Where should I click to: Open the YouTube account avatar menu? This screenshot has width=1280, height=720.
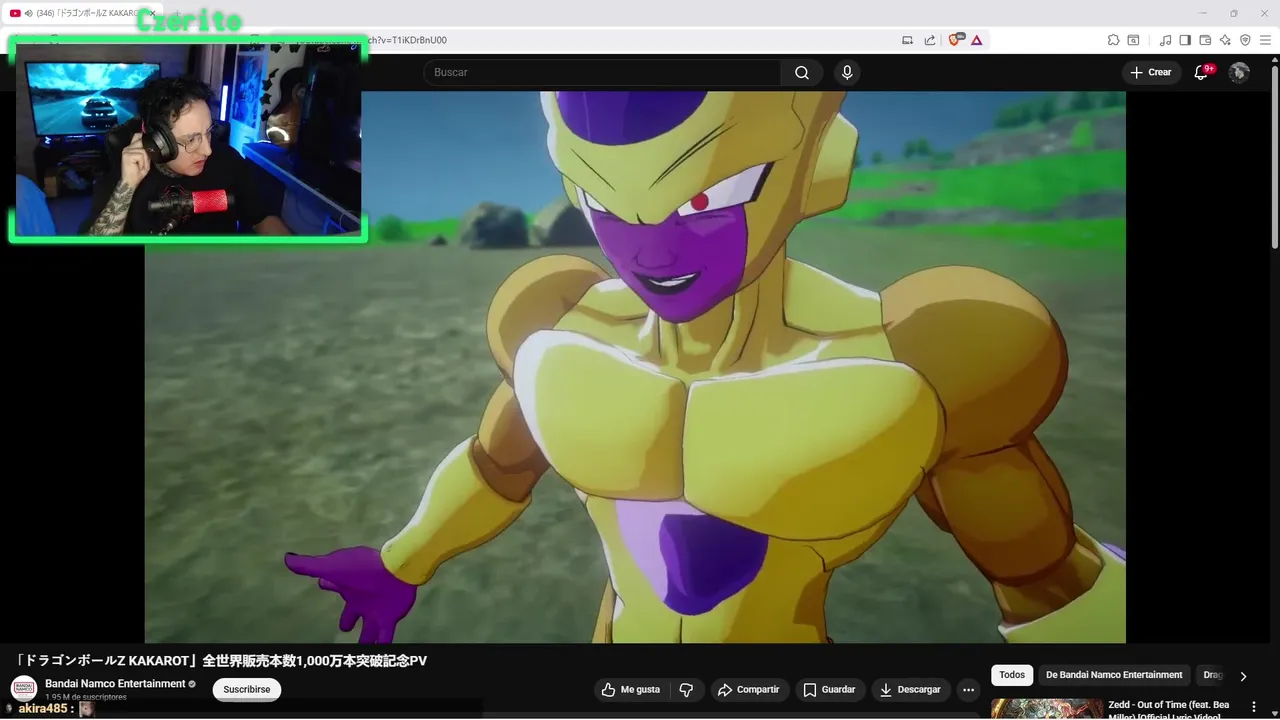(x=1239, y=72)
